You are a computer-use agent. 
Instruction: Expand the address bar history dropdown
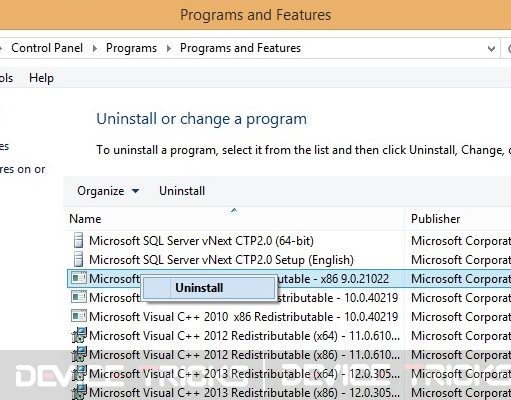(491, 49)
